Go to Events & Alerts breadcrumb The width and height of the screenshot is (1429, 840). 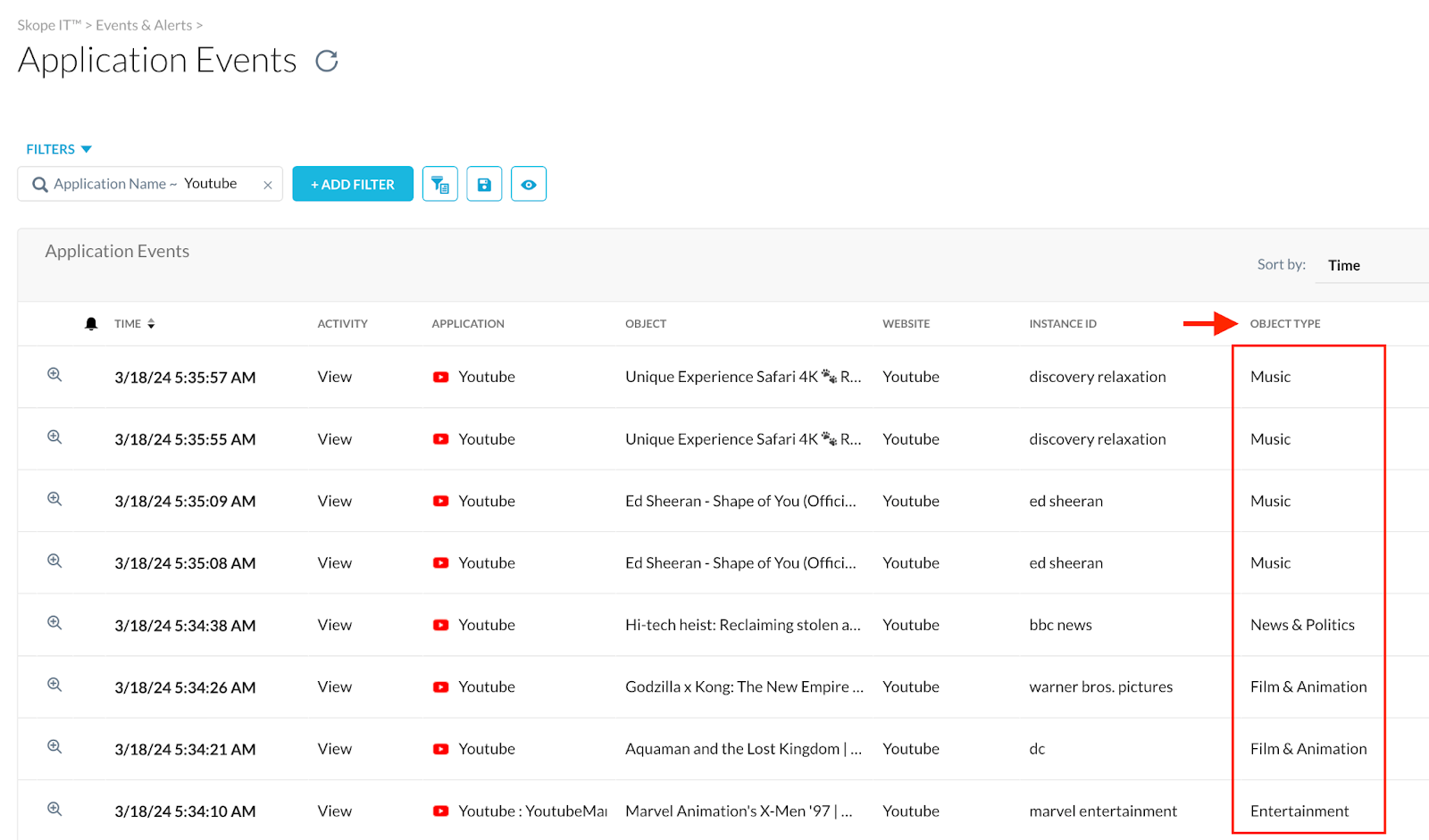144,25
